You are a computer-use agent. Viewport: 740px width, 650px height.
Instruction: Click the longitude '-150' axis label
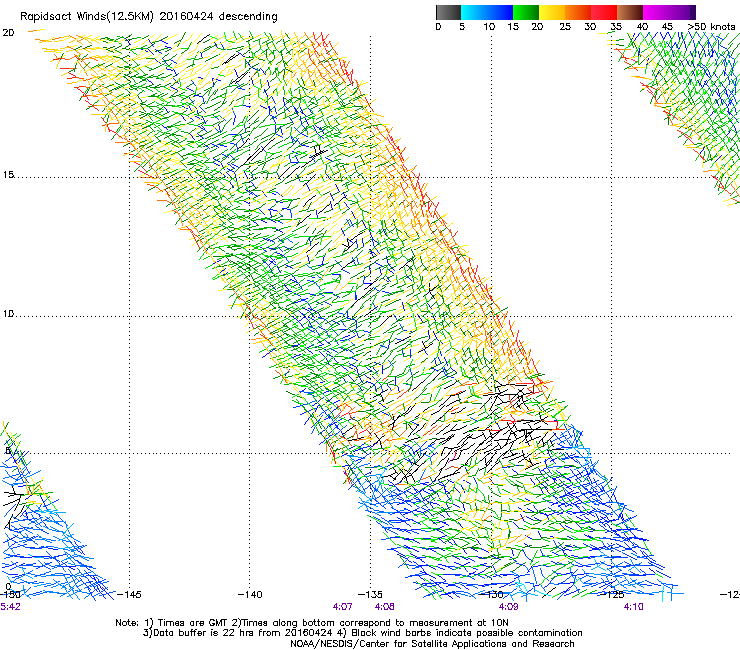click(10, 594)
